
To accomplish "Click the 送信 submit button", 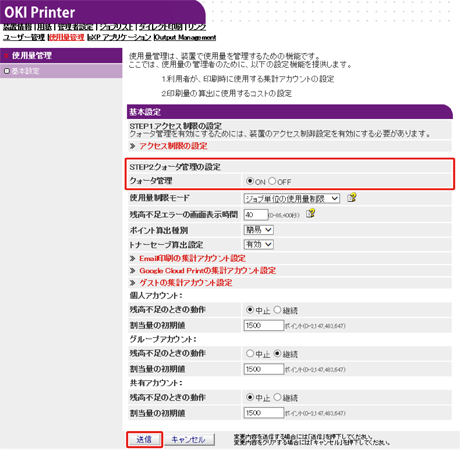I will pos(144,439).
